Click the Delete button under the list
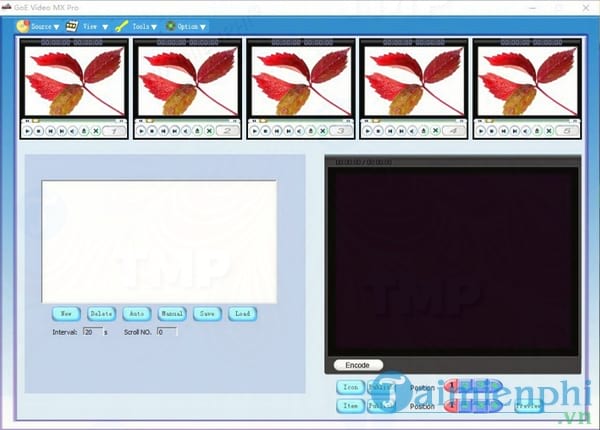 coord(101,314)
